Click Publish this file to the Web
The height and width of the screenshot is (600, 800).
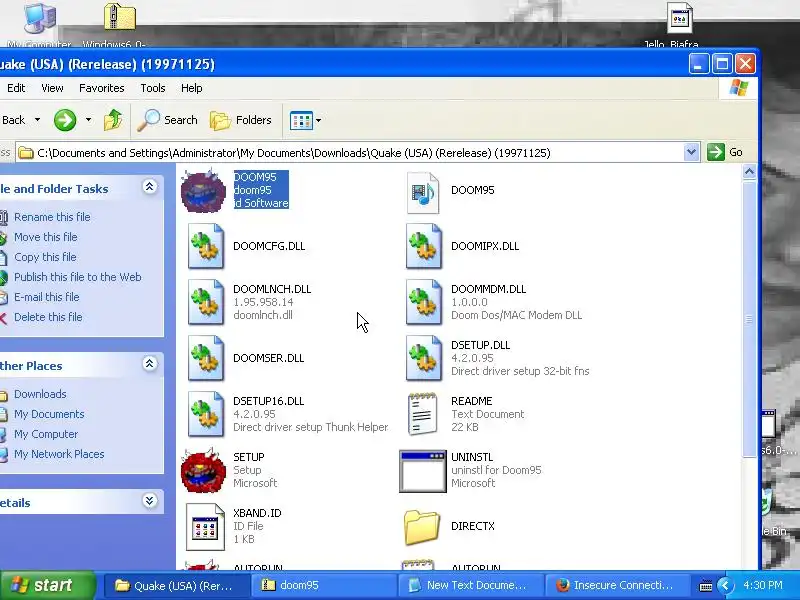pos(78,277)
